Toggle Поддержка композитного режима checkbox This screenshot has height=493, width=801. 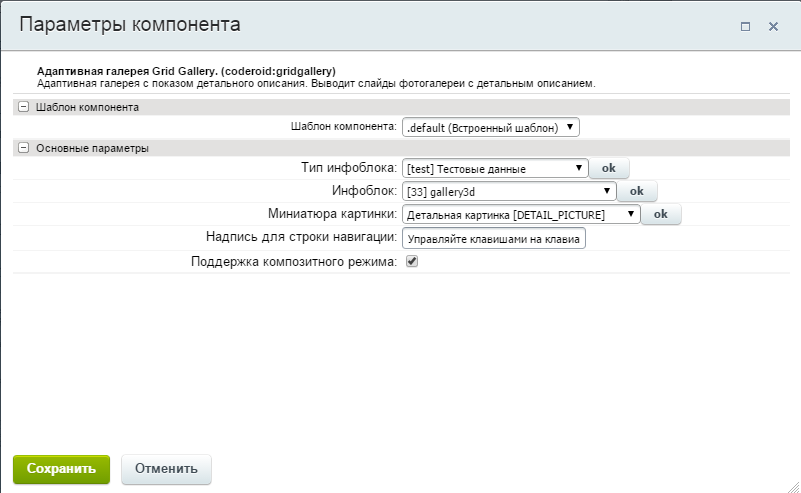tap(412, 261)
